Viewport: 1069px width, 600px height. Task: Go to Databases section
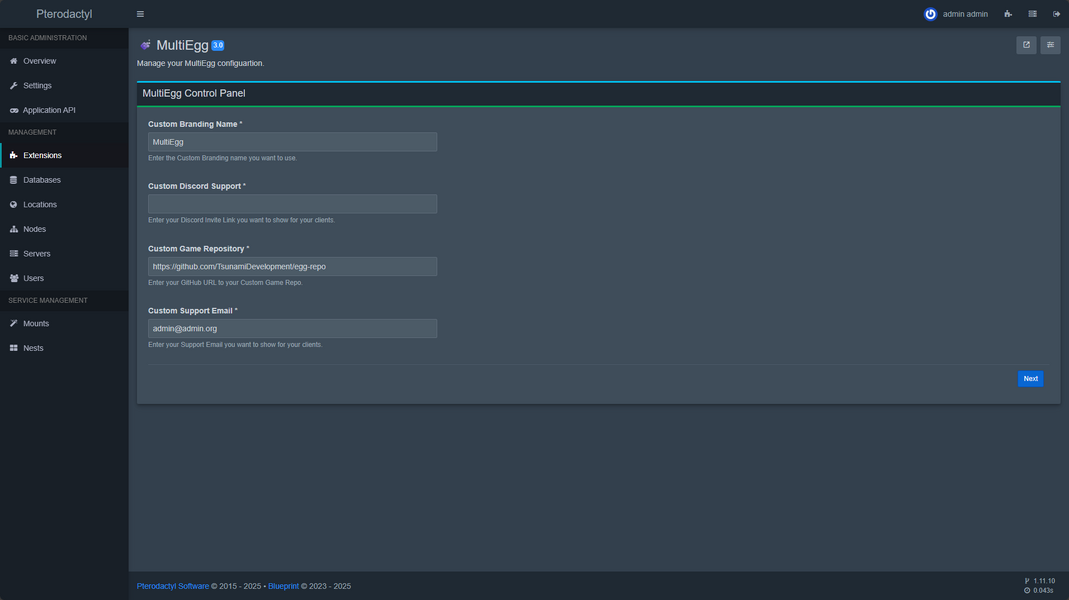pos(64,180)
